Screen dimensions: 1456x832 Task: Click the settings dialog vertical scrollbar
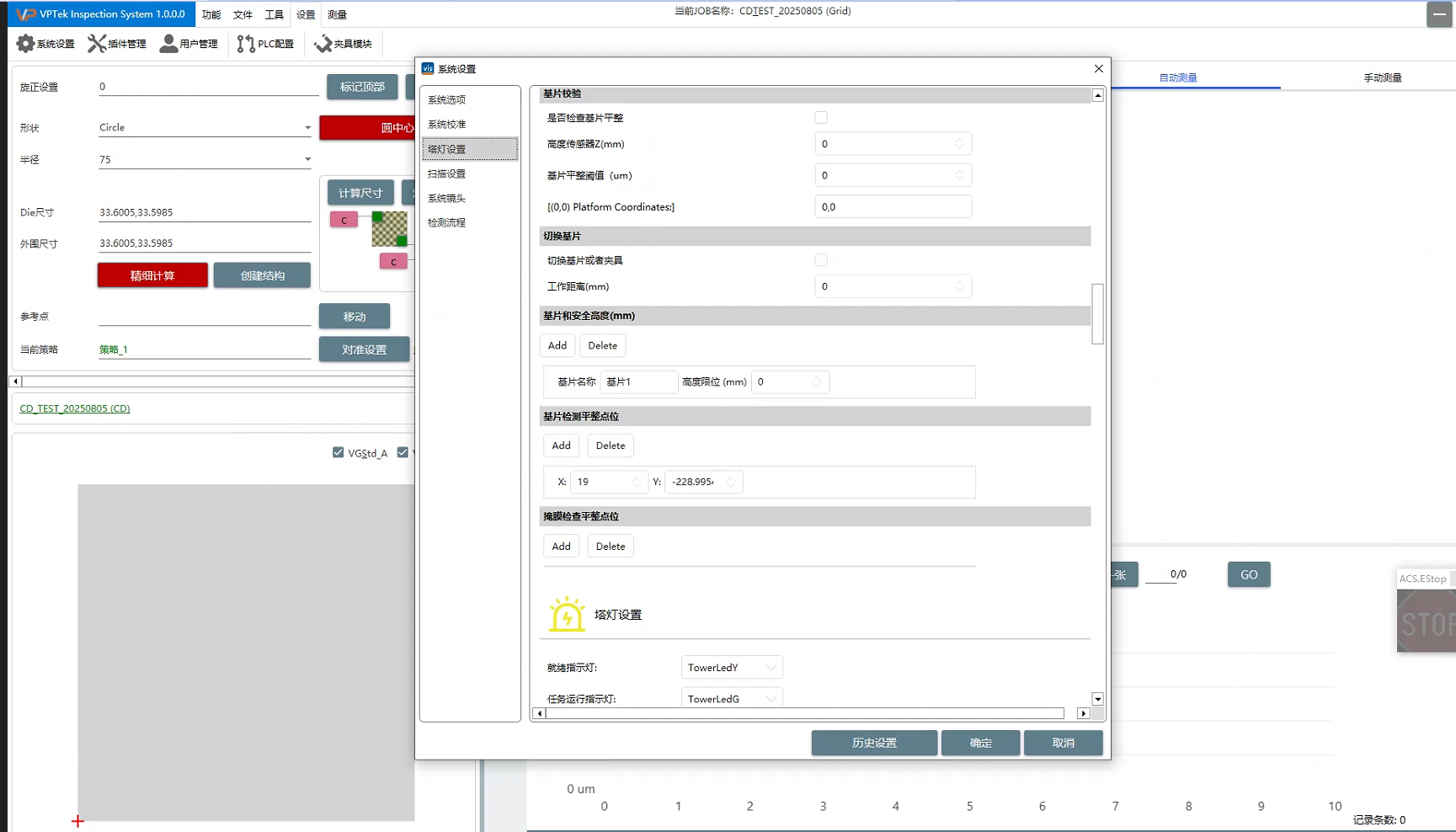1097,314
